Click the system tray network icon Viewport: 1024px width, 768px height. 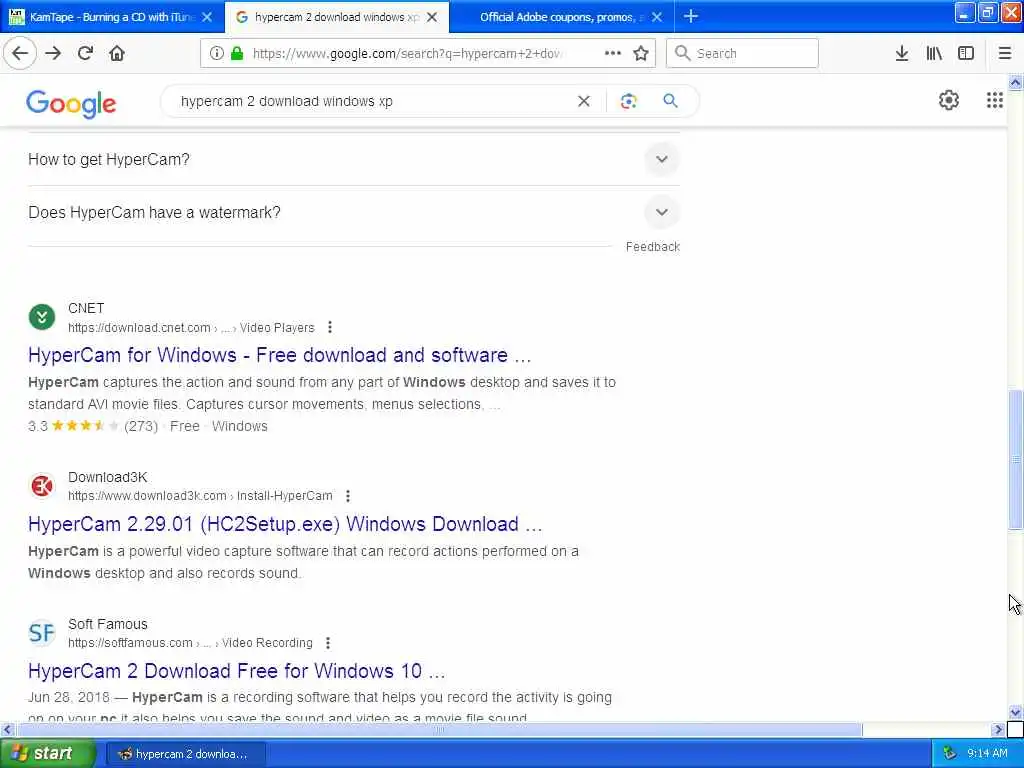[x=950, y=754]
